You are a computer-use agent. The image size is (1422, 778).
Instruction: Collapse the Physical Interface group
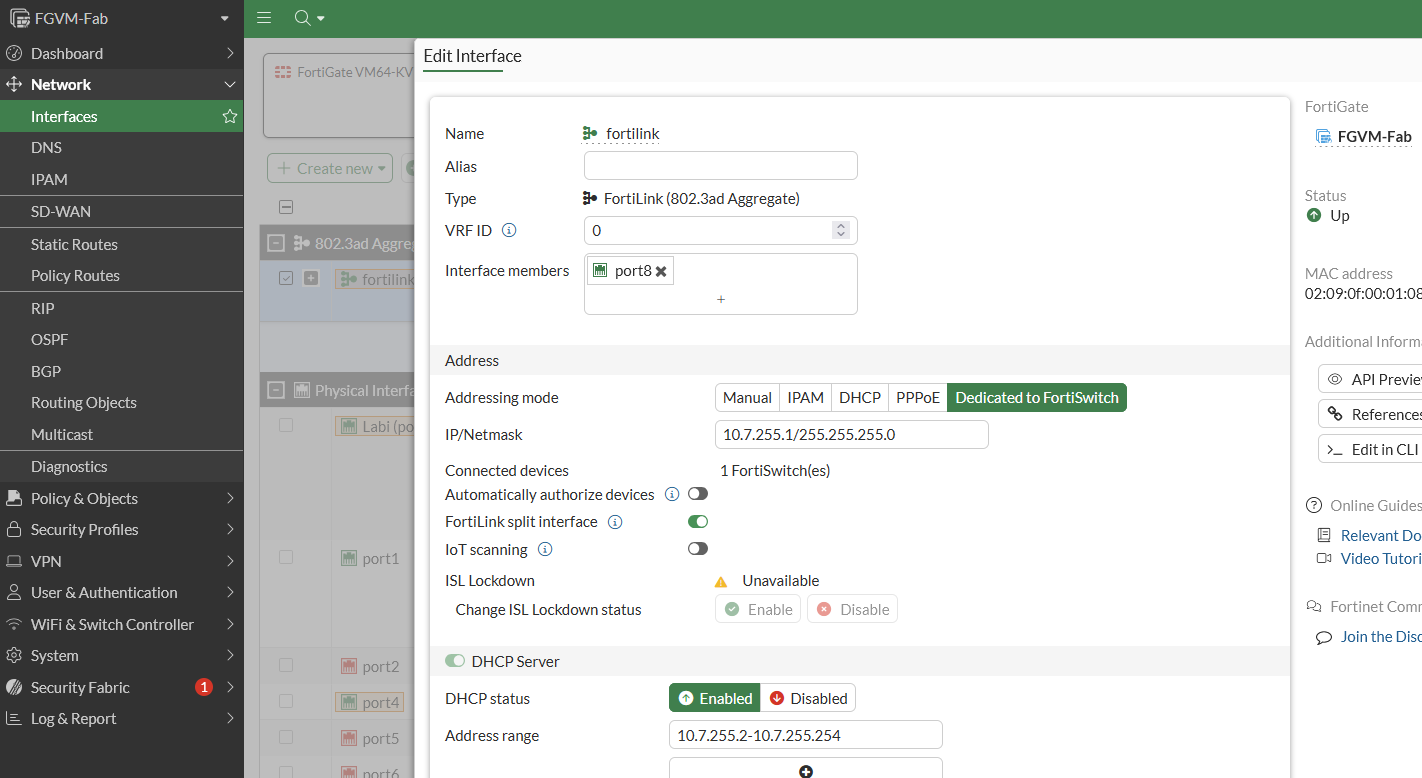276,390
